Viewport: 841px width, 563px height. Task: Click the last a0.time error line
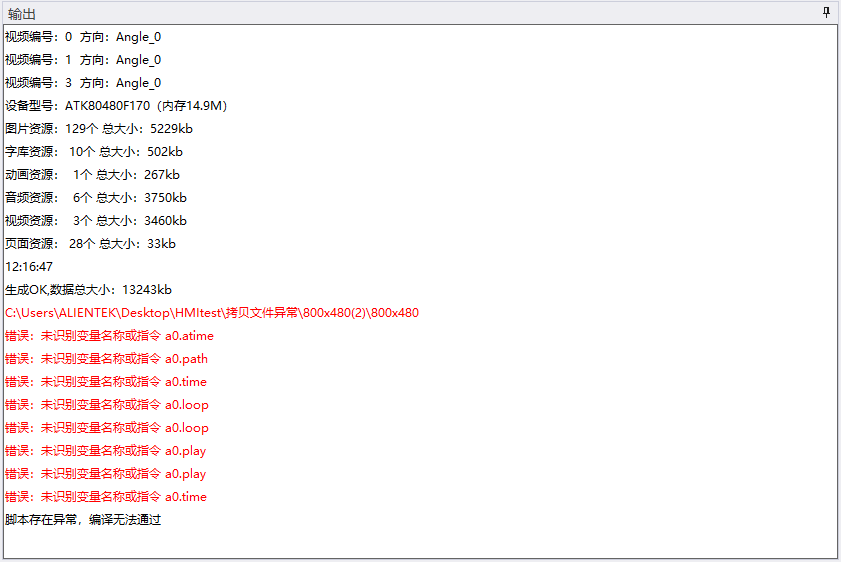tap(106, 497)
